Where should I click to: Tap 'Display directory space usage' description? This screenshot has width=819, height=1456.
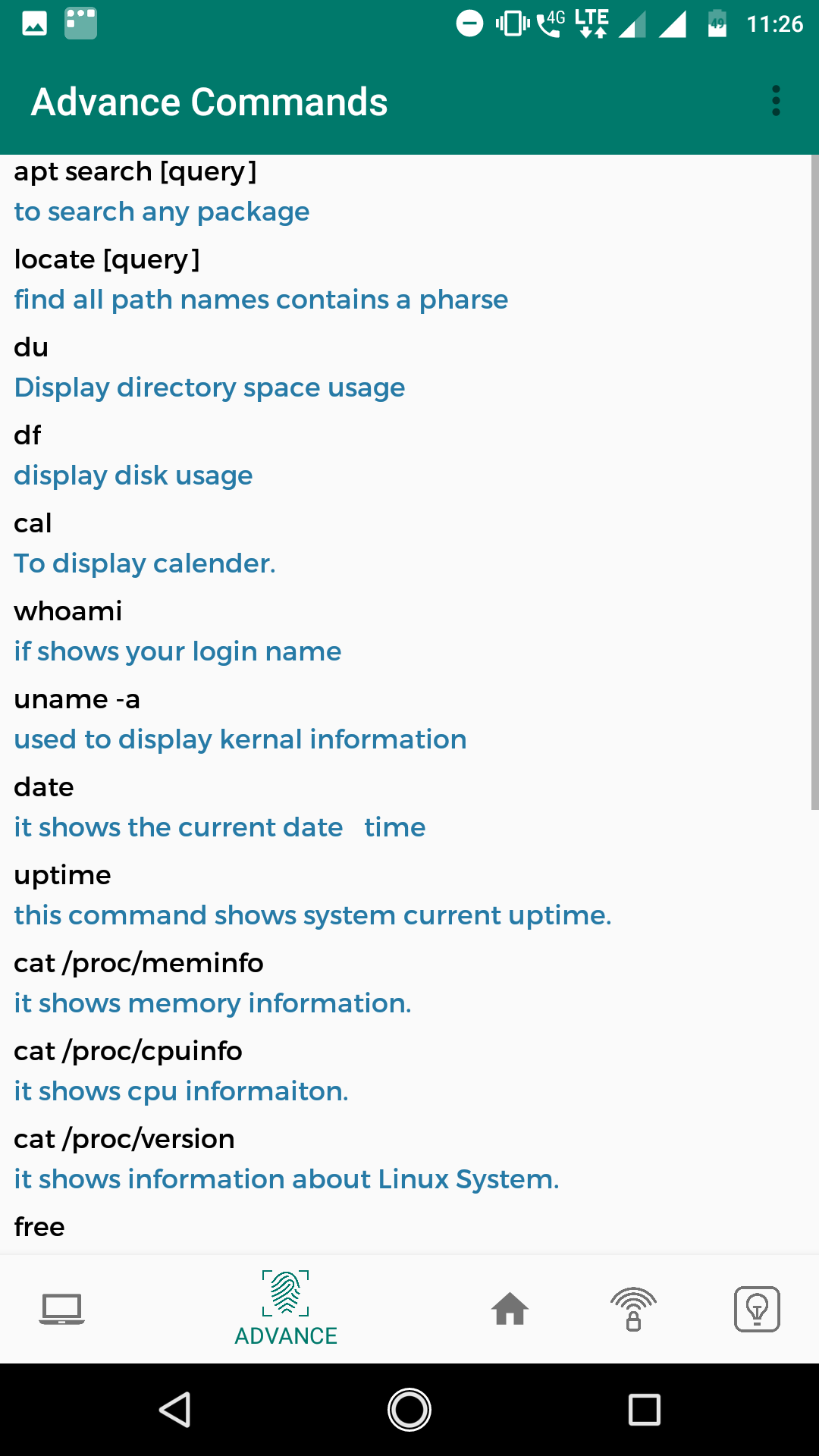pyautogui.click(x=209, y=388)
